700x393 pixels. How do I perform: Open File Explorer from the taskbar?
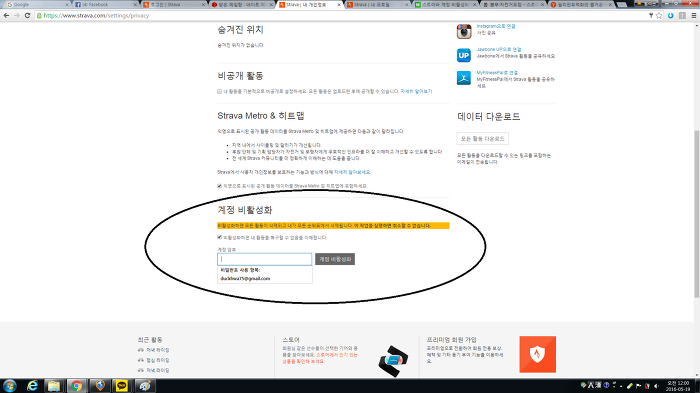pyautogui.click(x=54, y=386)
